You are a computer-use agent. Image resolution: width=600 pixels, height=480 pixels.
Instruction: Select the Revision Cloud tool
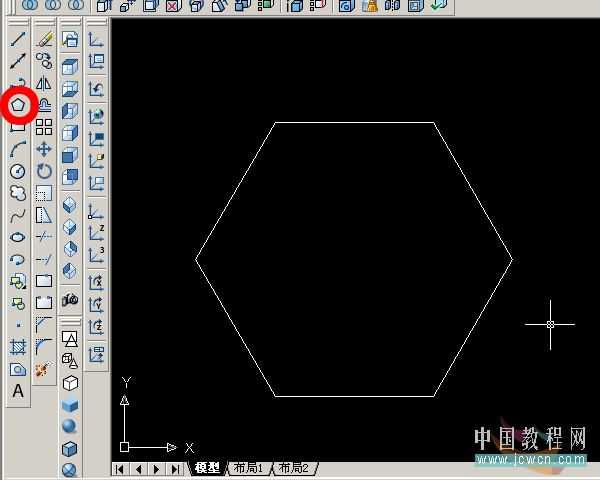click(18, 193)
